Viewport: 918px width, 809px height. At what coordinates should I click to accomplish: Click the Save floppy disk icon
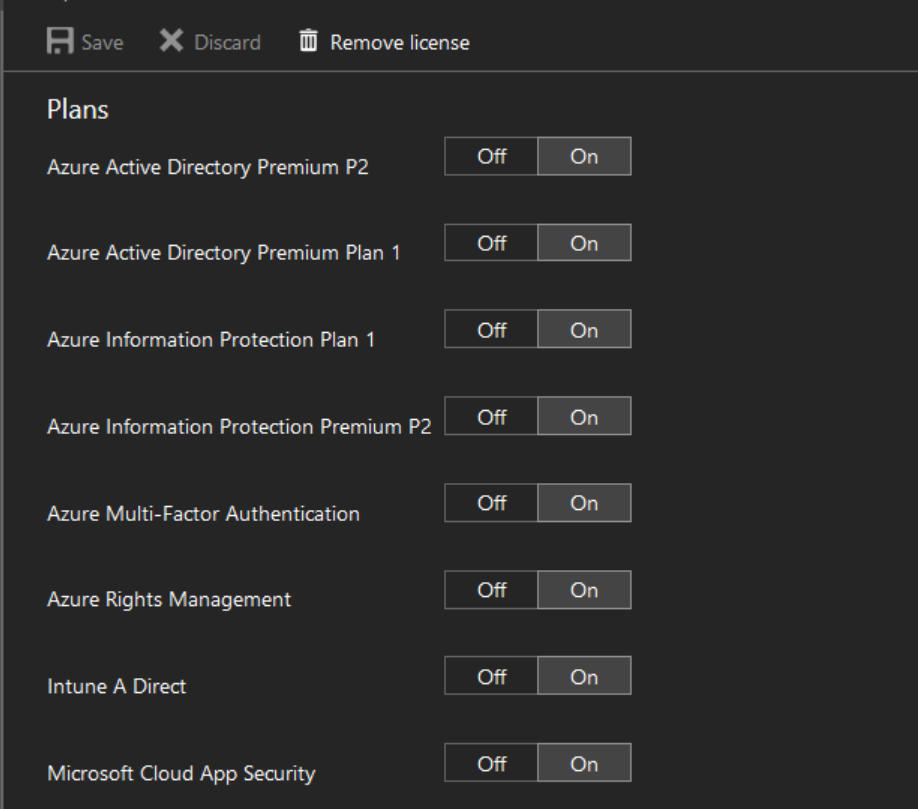60,41
